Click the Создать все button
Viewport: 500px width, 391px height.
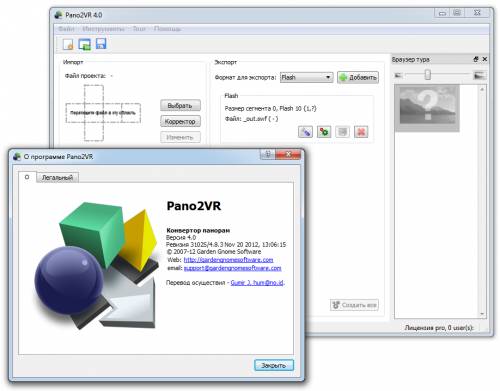[x=354, y=305]
